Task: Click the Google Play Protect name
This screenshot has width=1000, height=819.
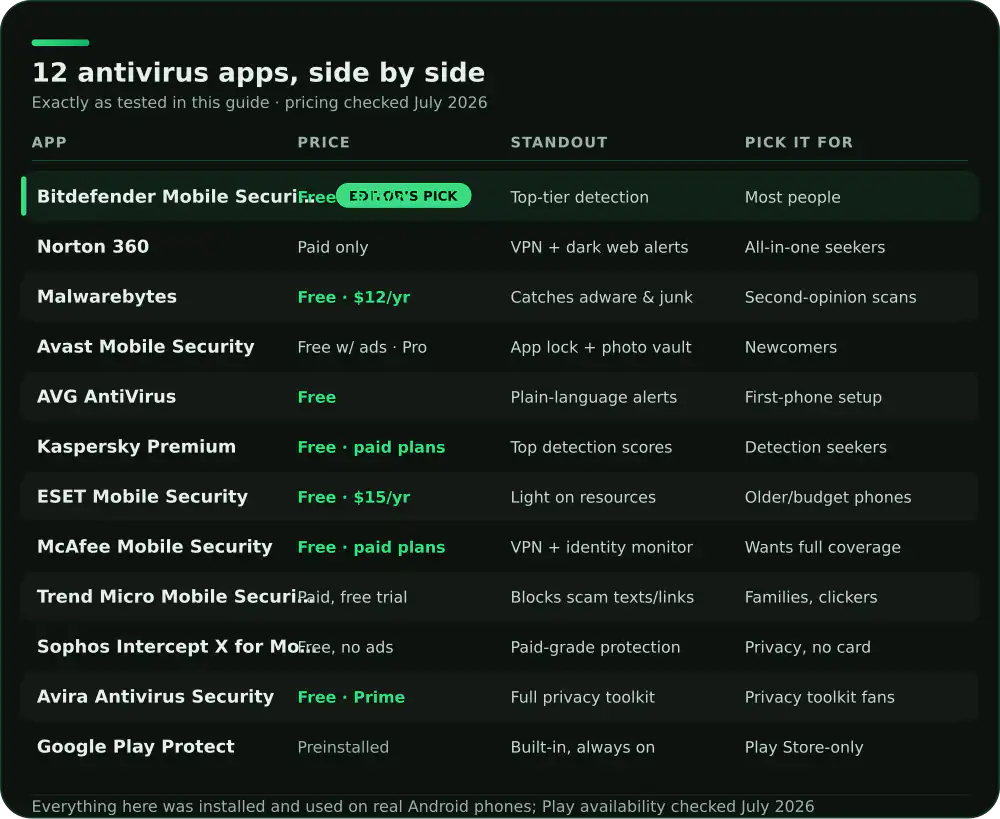Action: click(x=136, y=746)
